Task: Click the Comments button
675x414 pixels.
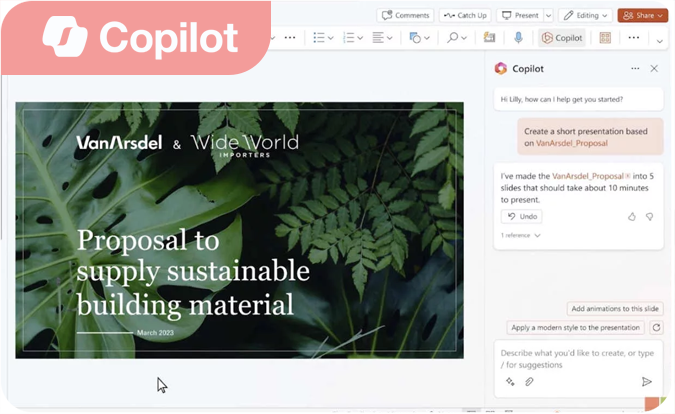Action: pos(406,15)
